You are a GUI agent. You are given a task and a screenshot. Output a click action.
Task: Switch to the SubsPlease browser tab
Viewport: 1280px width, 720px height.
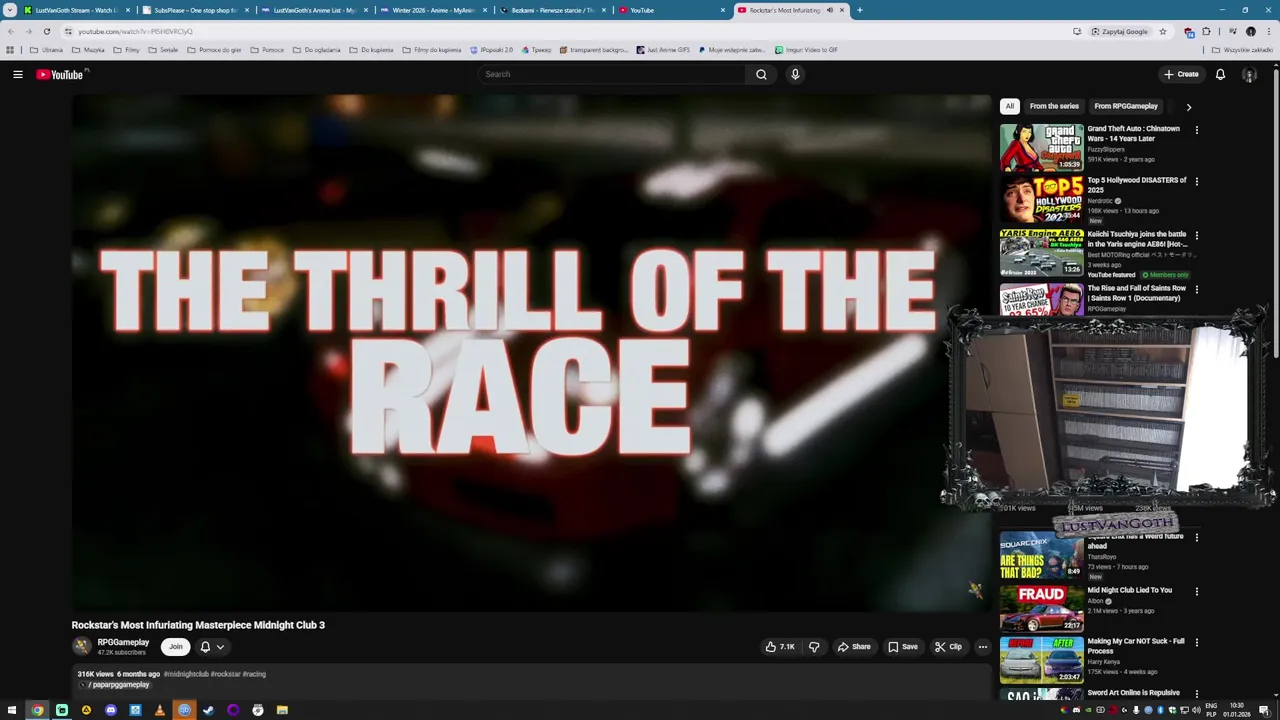[195, 10]
